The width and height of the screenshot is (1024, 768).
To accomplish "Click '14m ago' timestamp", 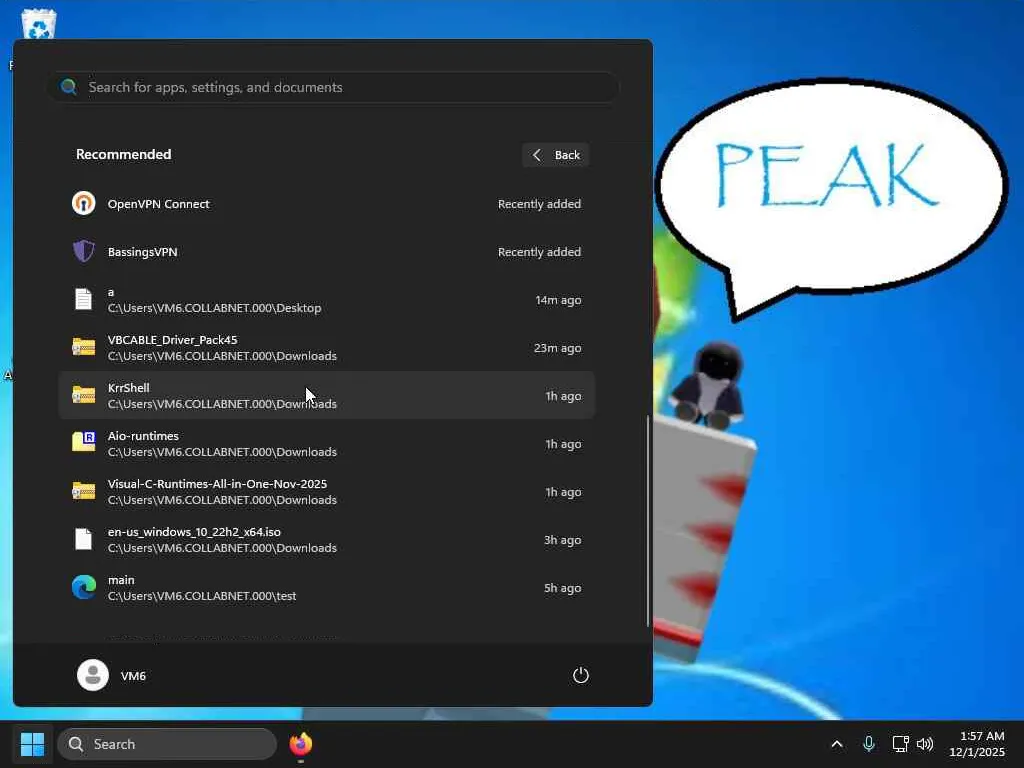I will [558, 300].
